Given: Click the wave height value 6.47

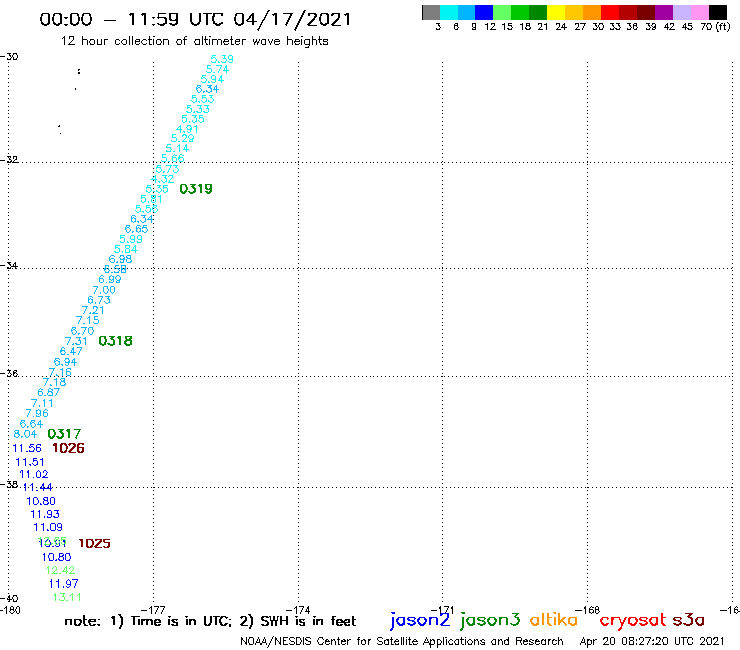Looking at the screenshot, I should click(71, 351).
